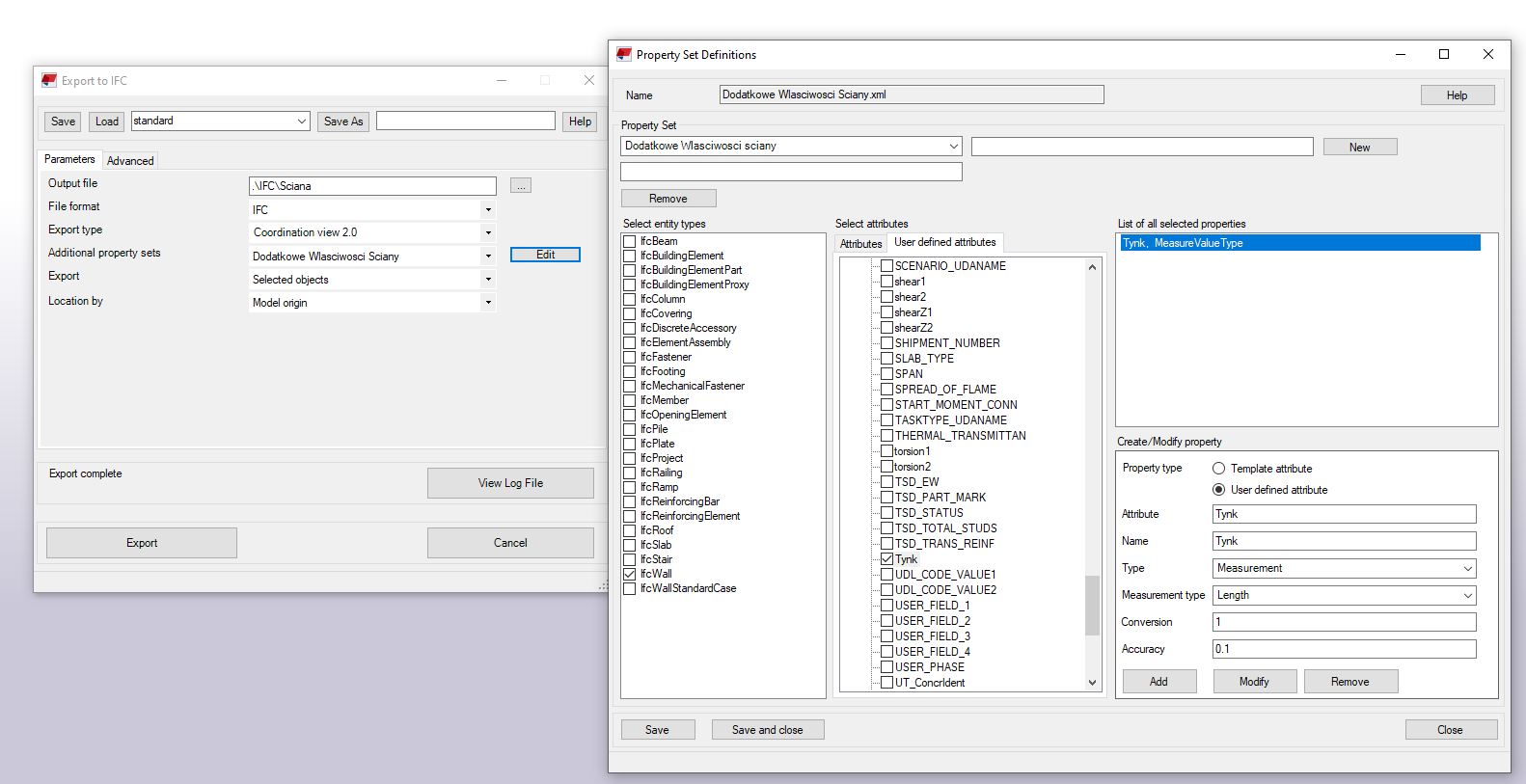Click Help in Export to IFC
Viewport: 1526px width, 784px height.
click(580, 122)
